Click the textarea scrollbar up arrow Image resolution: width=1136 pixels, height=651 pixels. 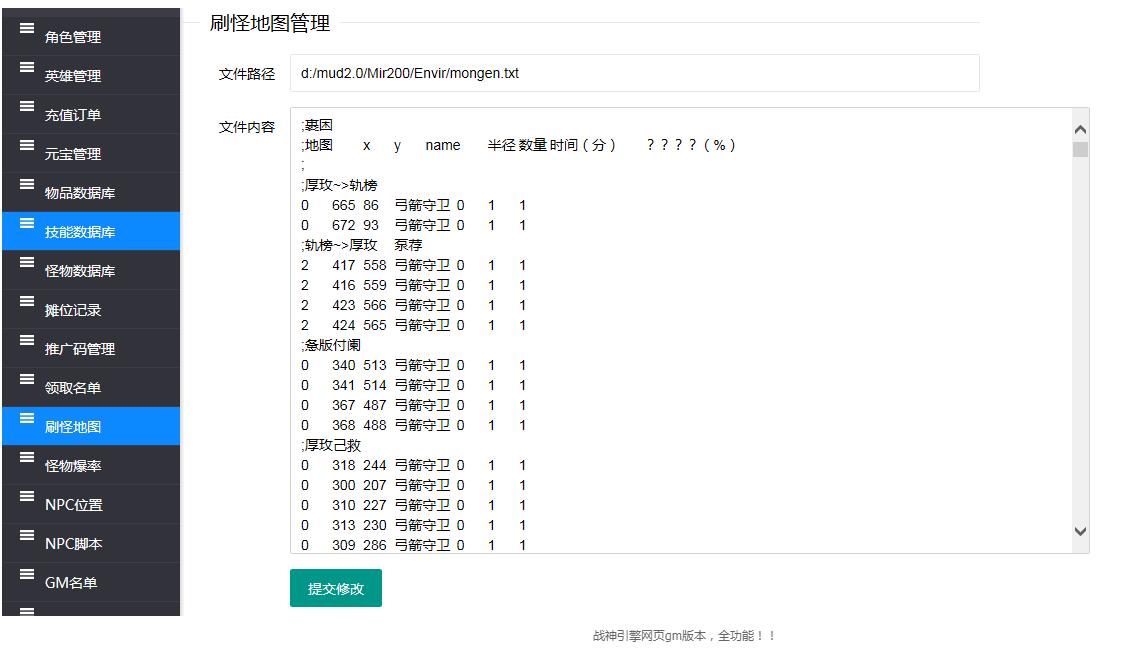coord(1079,129)
